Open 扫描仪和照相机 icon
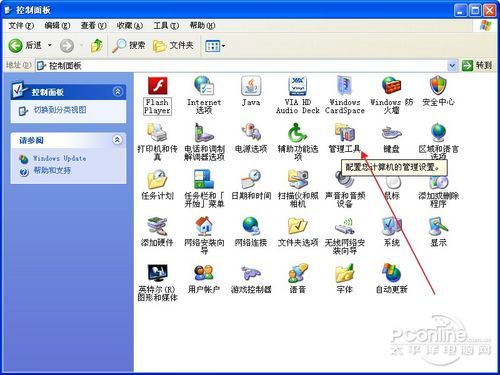Image resolution: width=500 pixels, height=375 pixels. click(298, 179)
